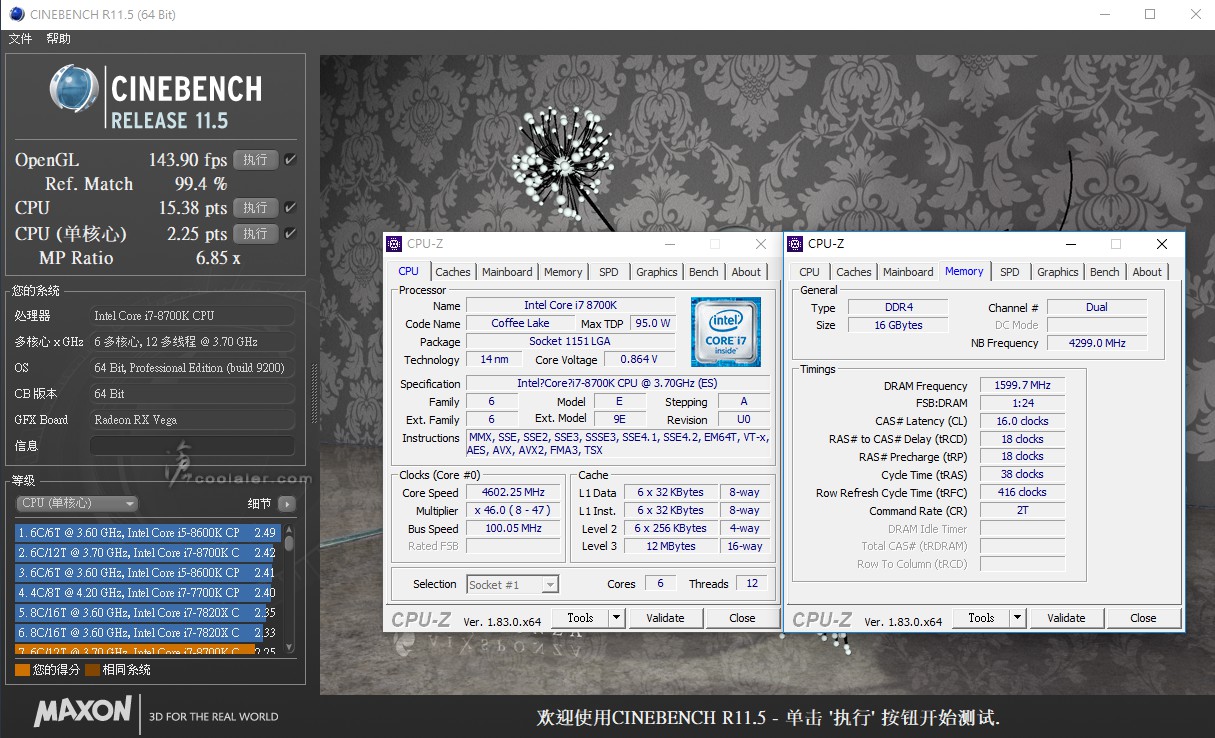Image resolution: width=1215 pixels, height=738 pixels.
Task: Open Graphics tab in CPU-Z Memory window
Action: pyautogui.click(x=1058, y=272)
